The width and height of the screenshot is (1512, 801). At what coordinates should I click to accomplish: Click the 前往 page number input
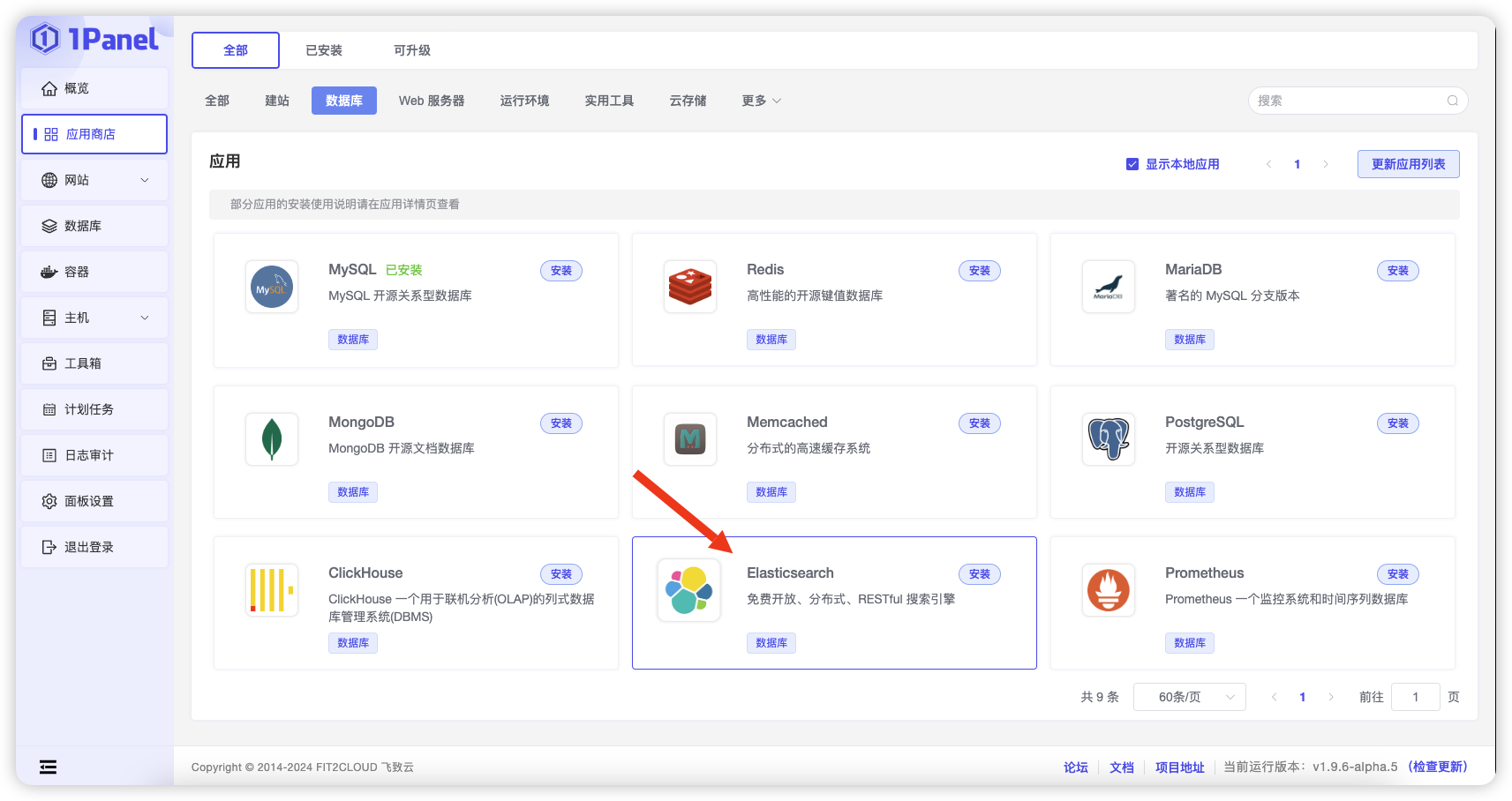pyautogui.click(x=1416, y=697)
